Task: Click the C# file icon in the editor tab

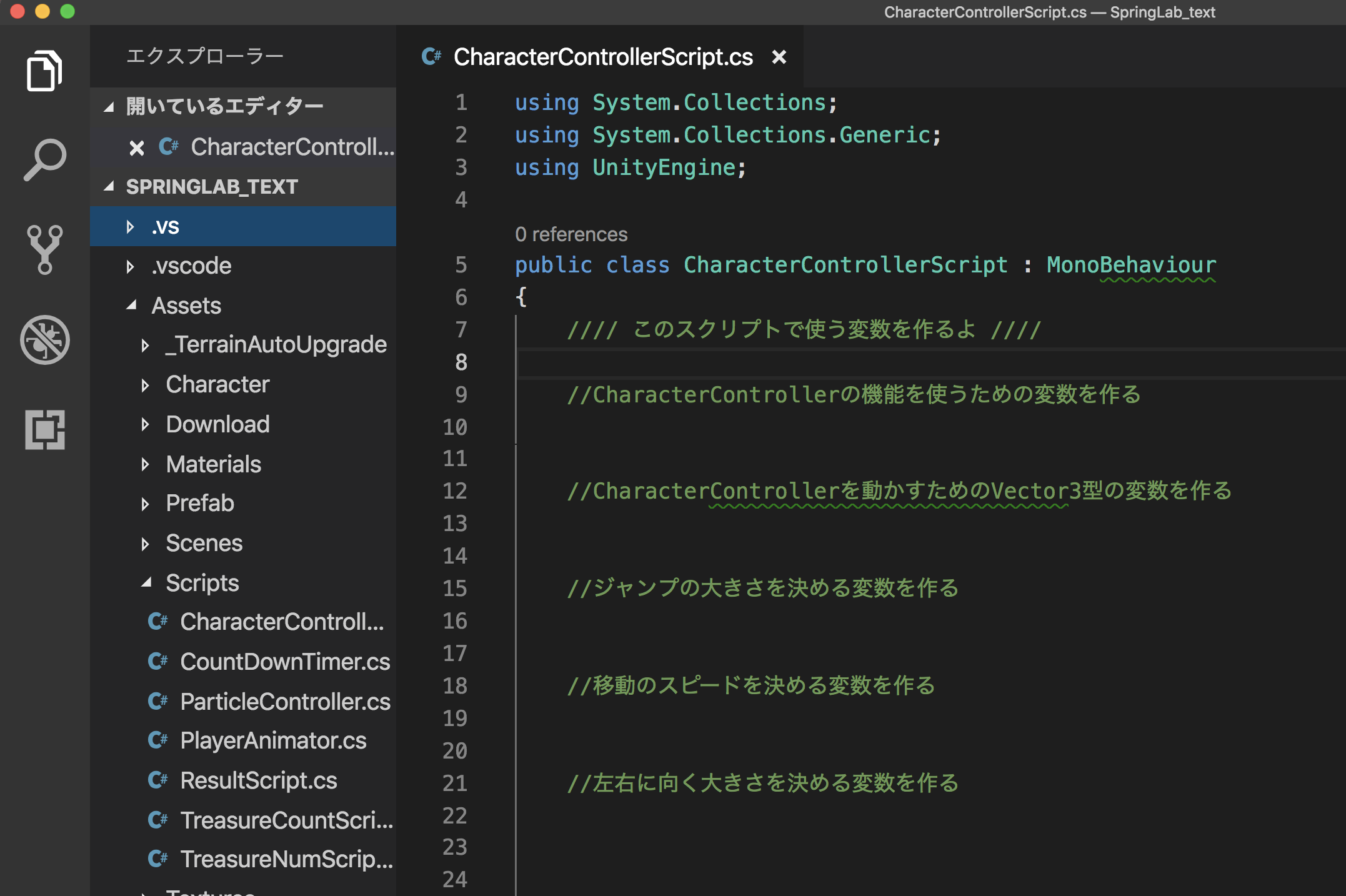Action: coord(431,57)
